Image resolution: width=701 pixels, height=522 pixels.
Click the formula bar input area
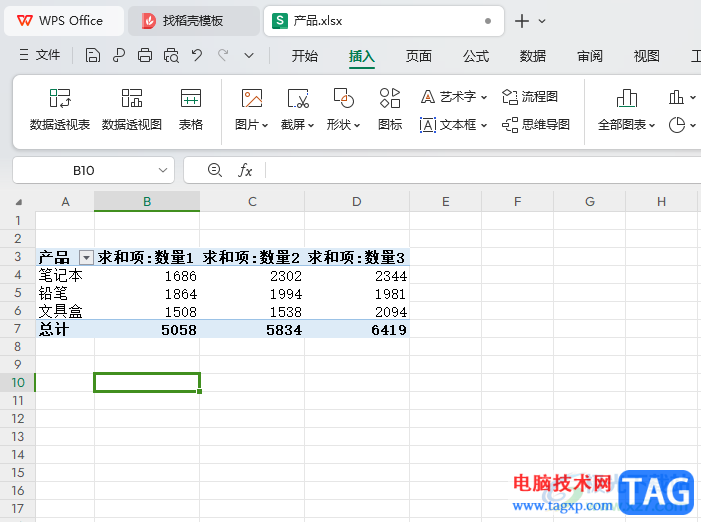pyautogui.click(x=483, y=170)
